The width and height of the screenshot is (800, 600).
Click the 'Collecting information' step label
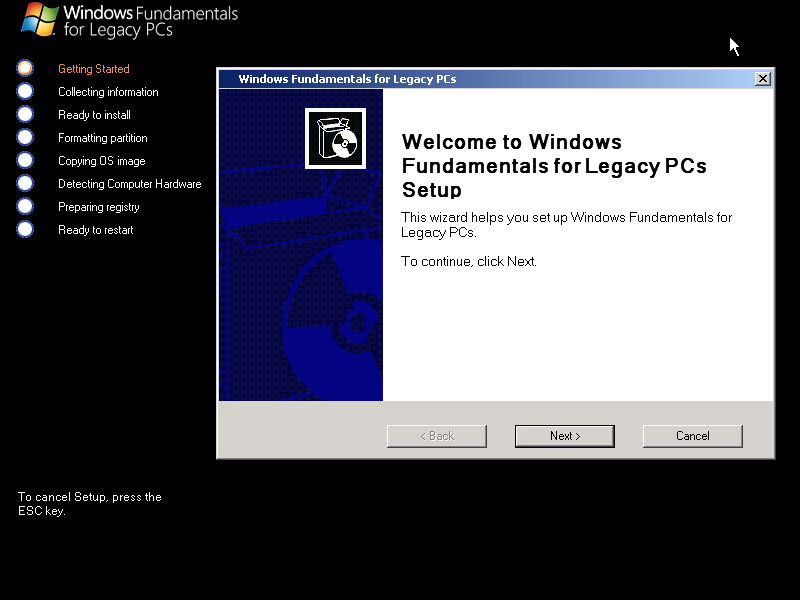point(108,92)
